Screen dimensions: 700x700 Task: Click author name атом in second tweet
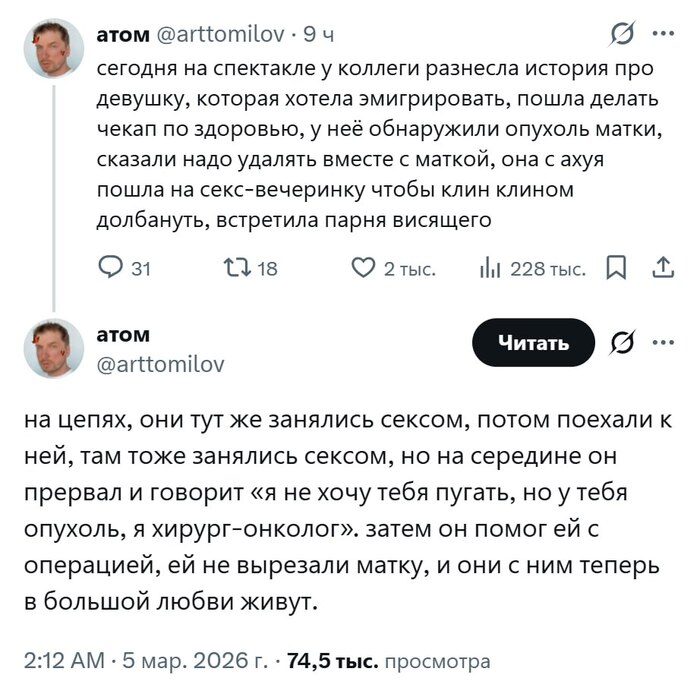coord(123,335)
